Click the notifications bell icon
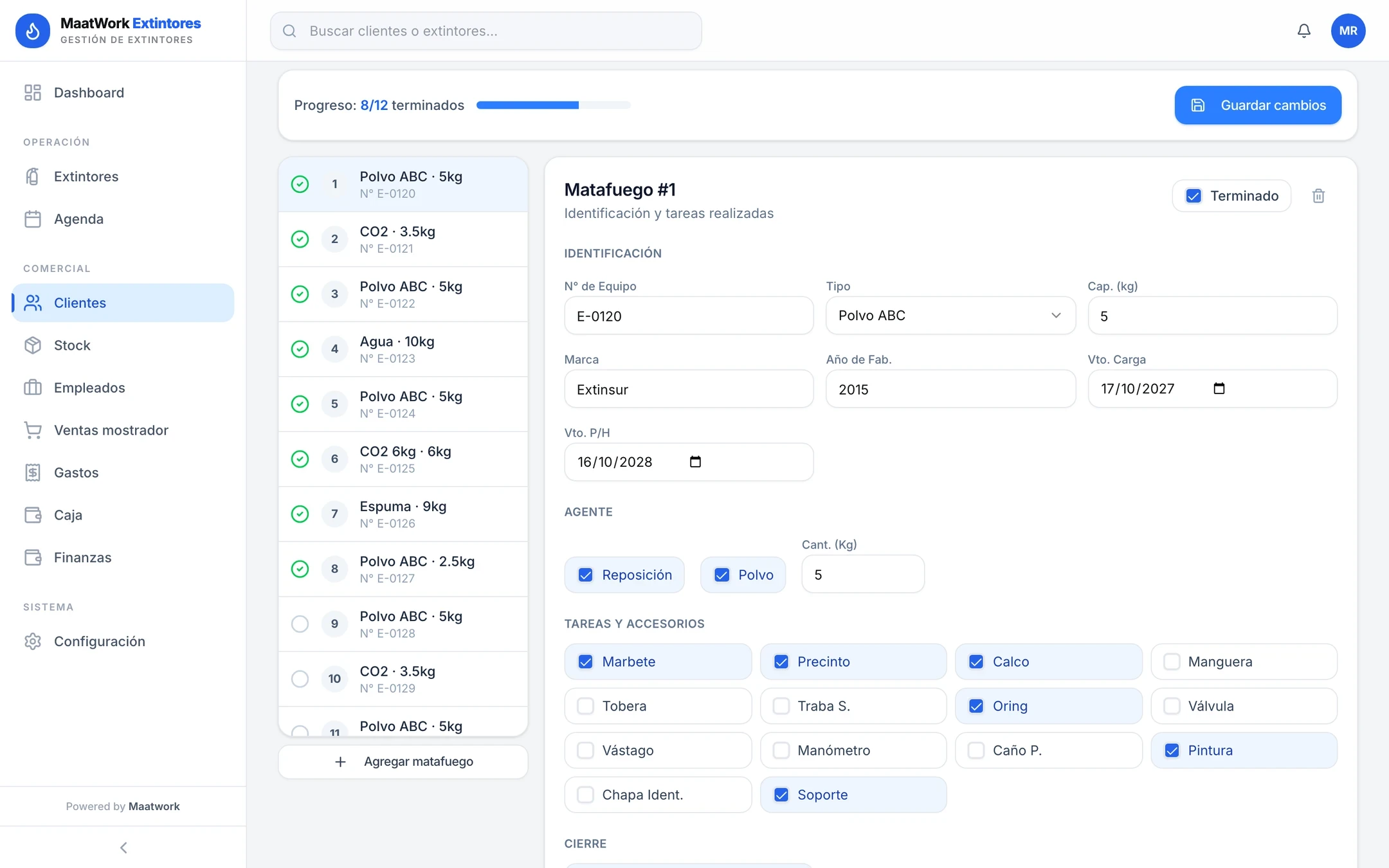This screenshot has width=1389, height=868. 1303,31
